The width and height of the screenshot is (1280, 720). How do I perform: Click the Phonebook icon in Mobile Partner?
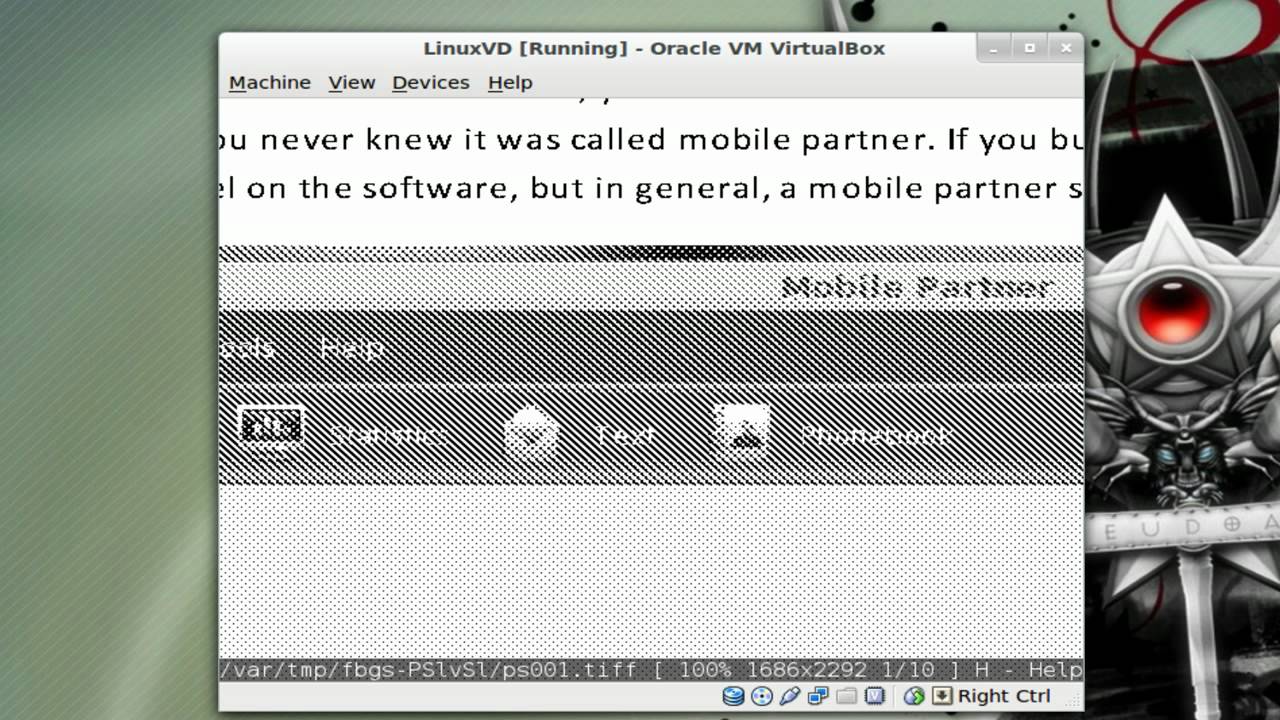(744, 430)
